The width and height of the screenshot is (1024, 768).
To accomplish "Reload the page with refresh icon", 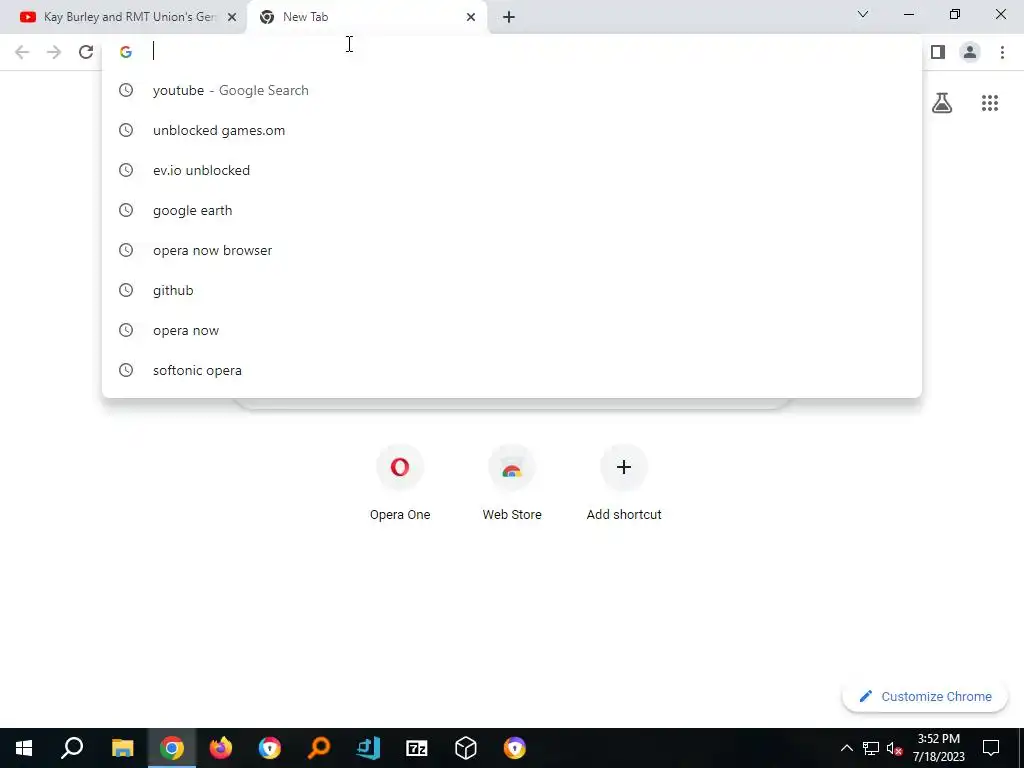I will [86, 52].
